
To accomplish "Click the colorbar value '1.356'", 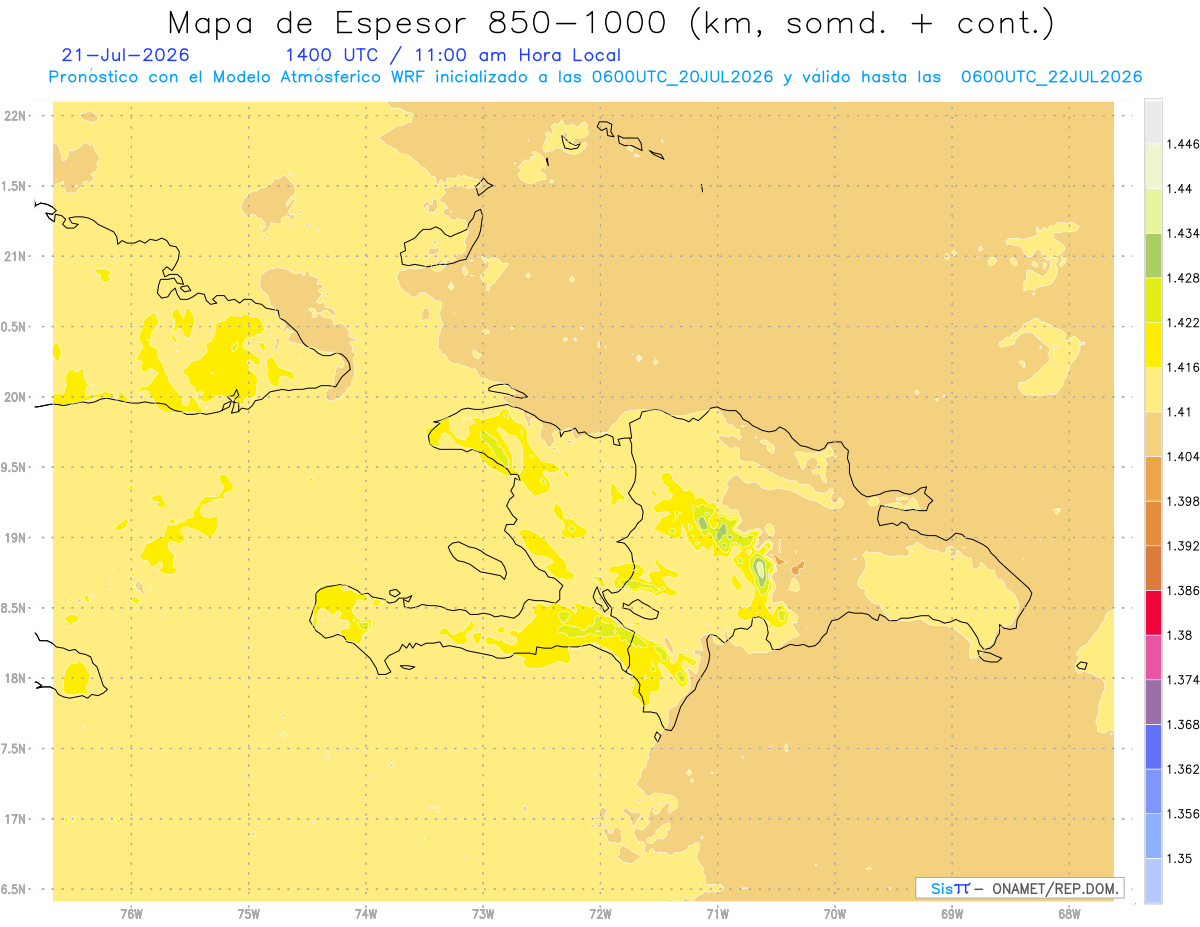I will 1185,814.
